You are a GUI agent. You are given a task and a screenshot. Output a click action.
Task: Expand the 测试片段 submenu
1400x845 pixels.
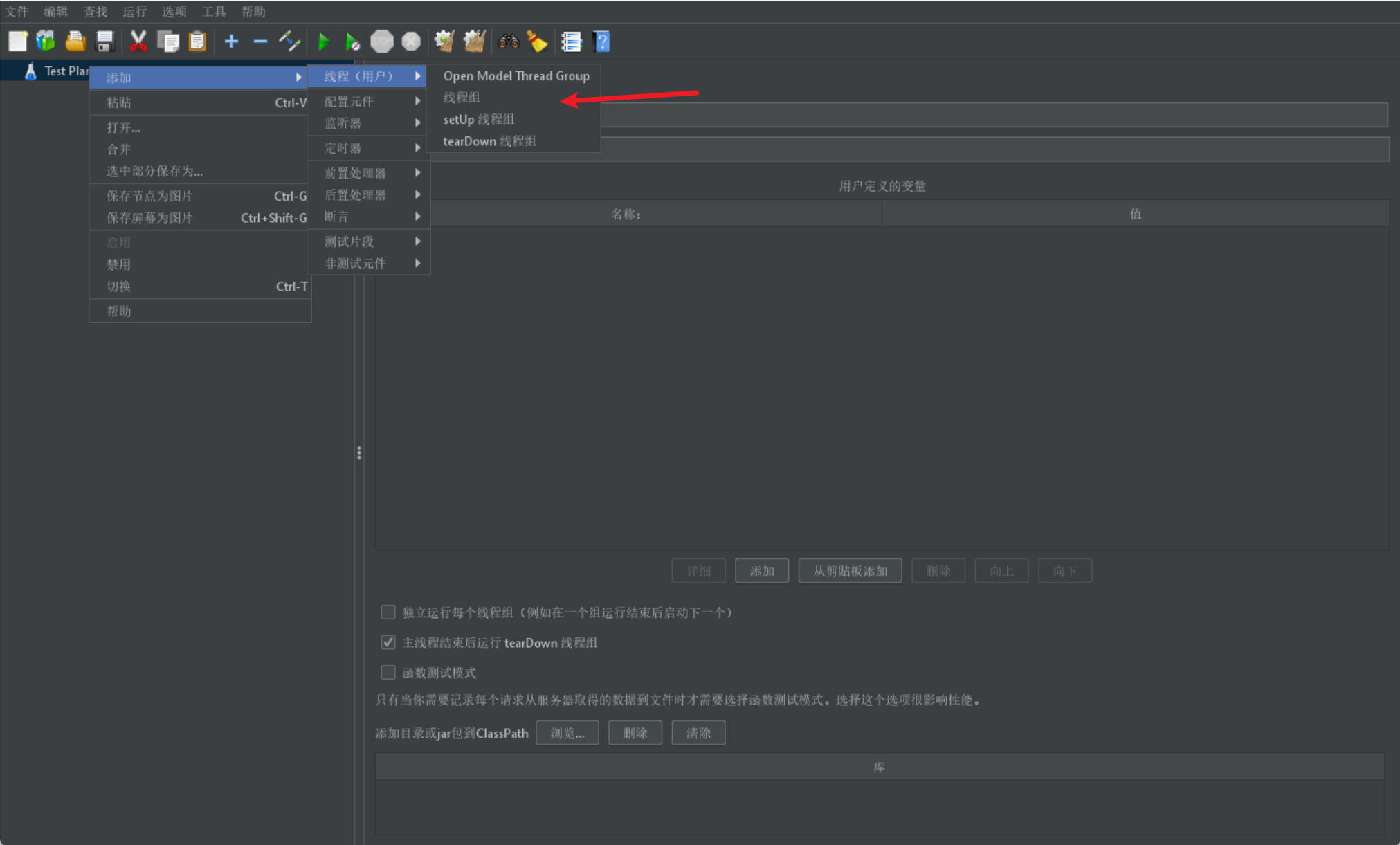367,242
